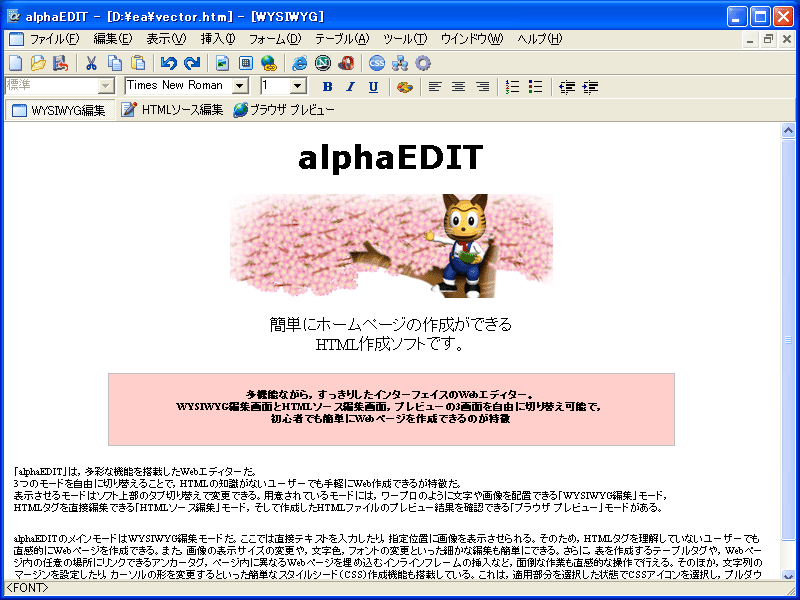Click the network nodes toolbar icon

pos(400,63)
